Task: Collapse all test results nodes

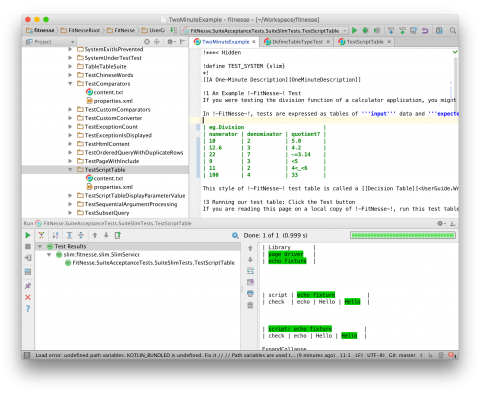Action: (81, 235)
